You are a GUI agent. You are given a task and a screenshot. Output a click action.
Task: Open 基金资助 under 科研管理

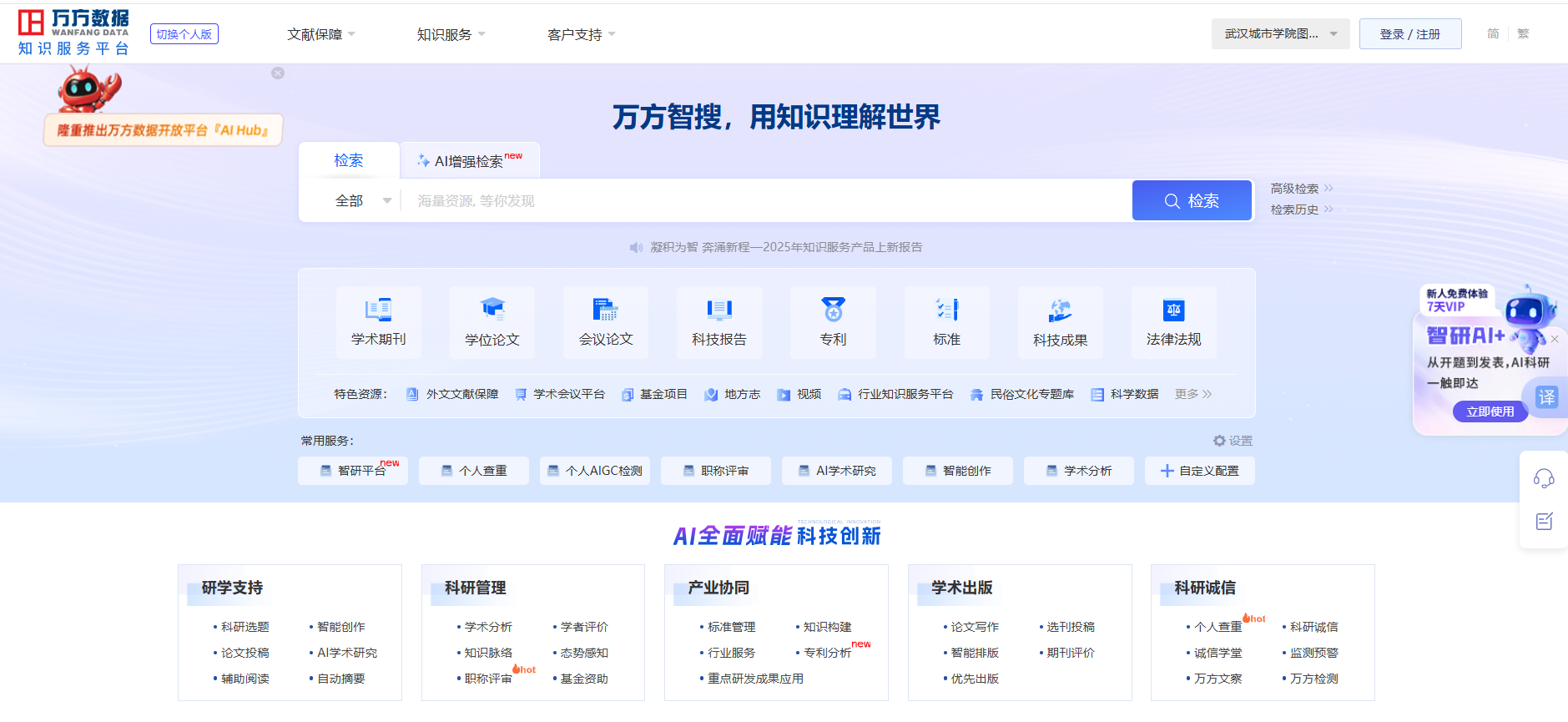pos(584,679)
